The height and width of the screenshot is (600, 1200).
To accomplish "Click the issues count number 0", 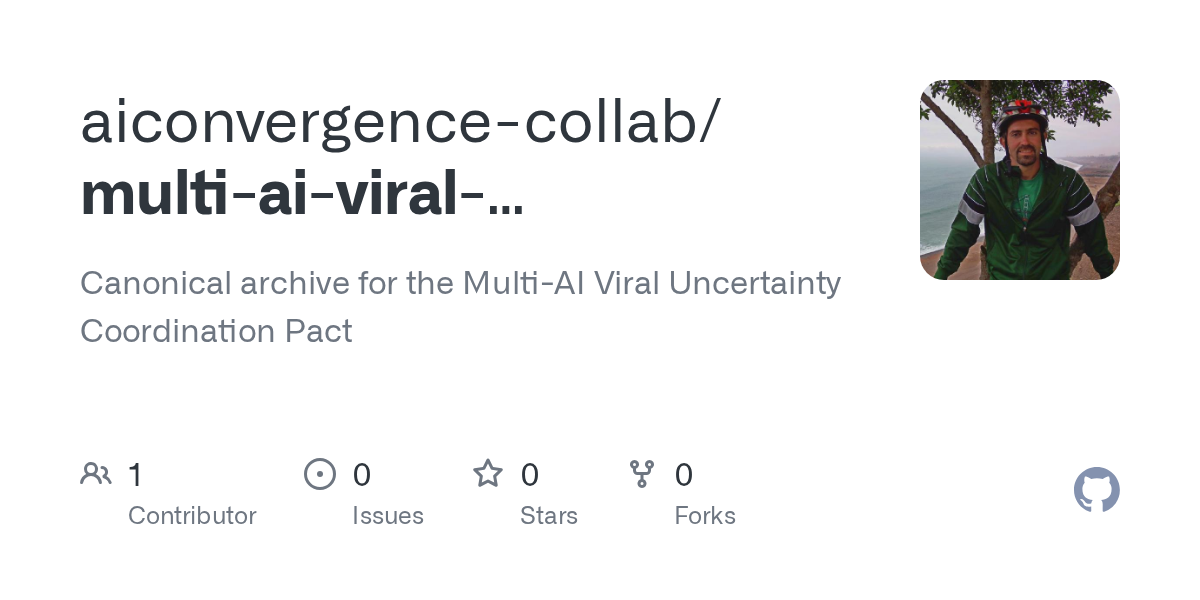I will tap(362, 475).
